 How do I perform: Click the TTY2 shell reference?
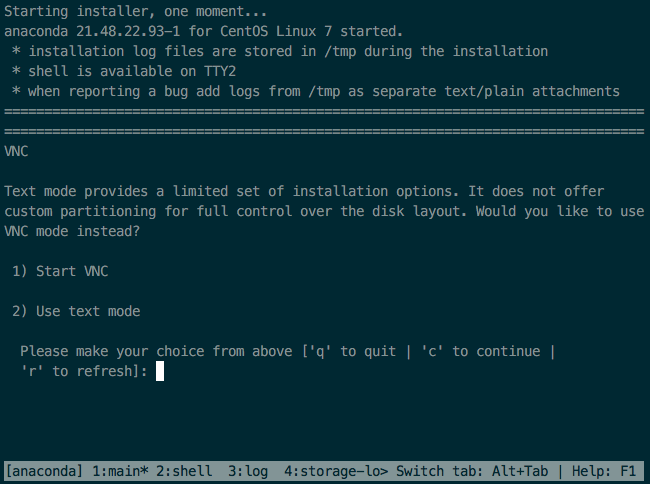point(220,71)
